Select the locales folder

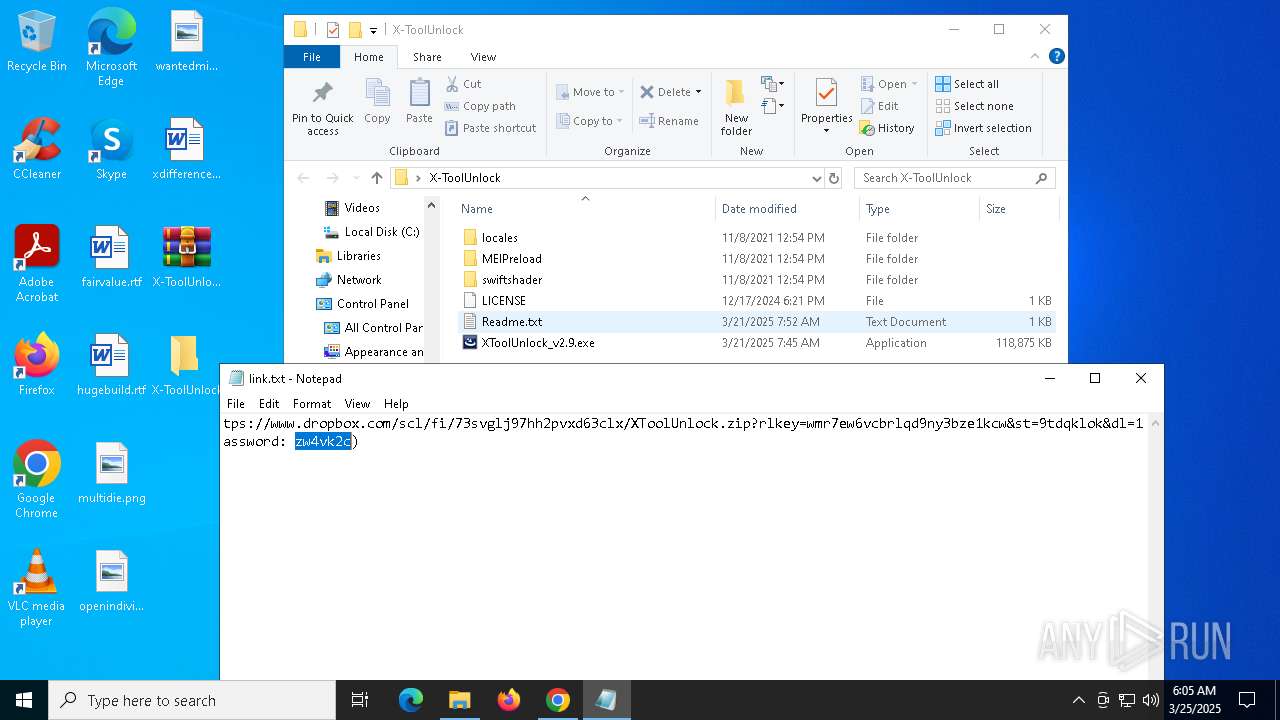pyautogui.click(x=756, y=238)
